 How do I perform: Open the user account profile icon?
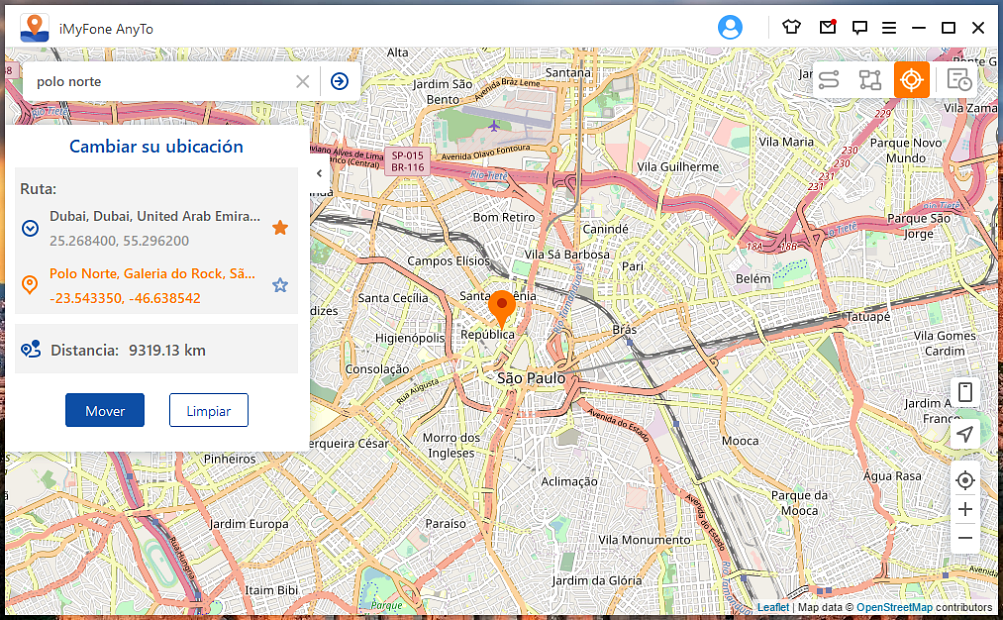coord(730,28)
